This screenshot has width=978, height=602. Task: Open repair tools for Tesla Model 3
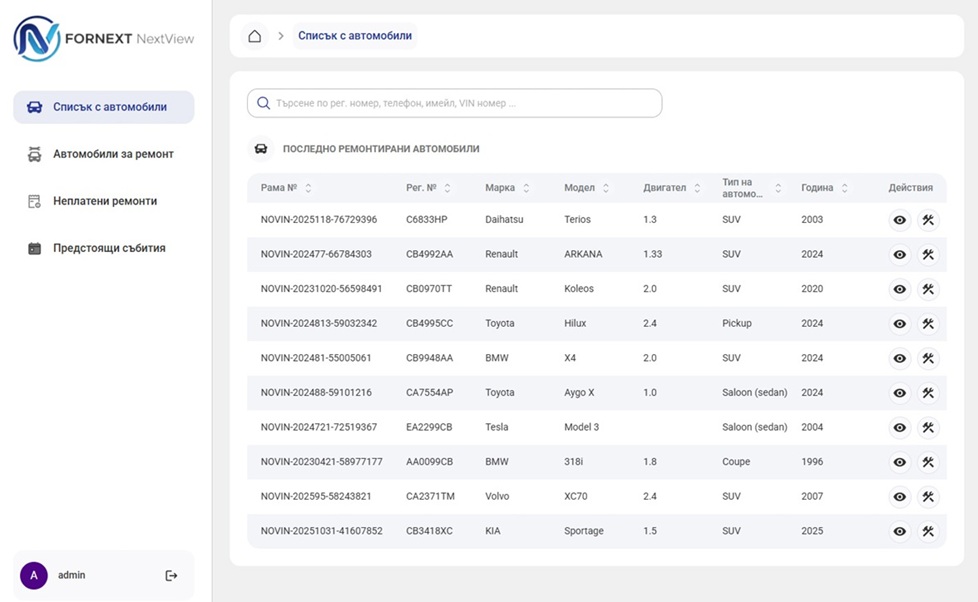tap(928, 427)
